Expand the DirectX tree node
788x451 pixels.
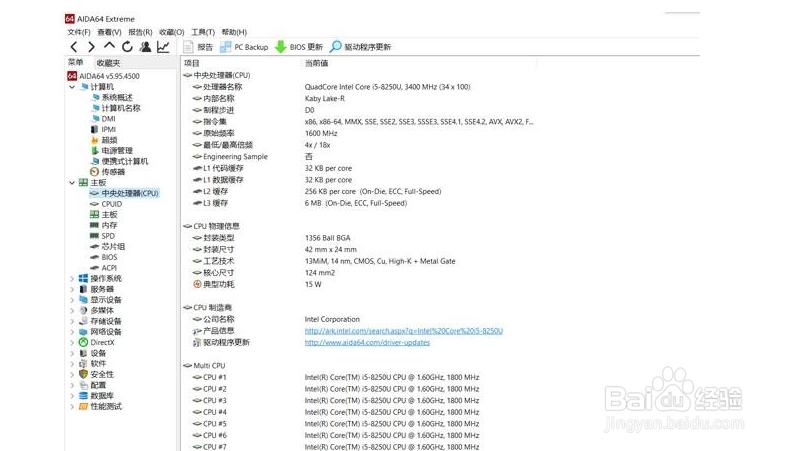(x=72, y=342)
